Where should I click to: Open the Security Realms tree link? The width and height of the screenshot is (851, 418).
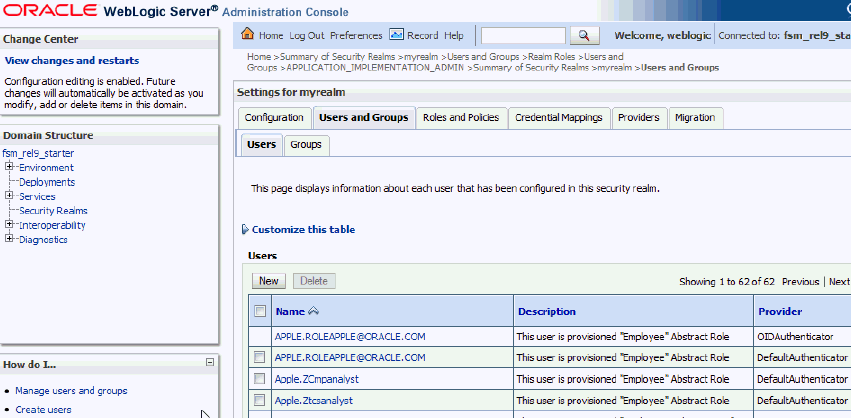click(x=53, y=211)
